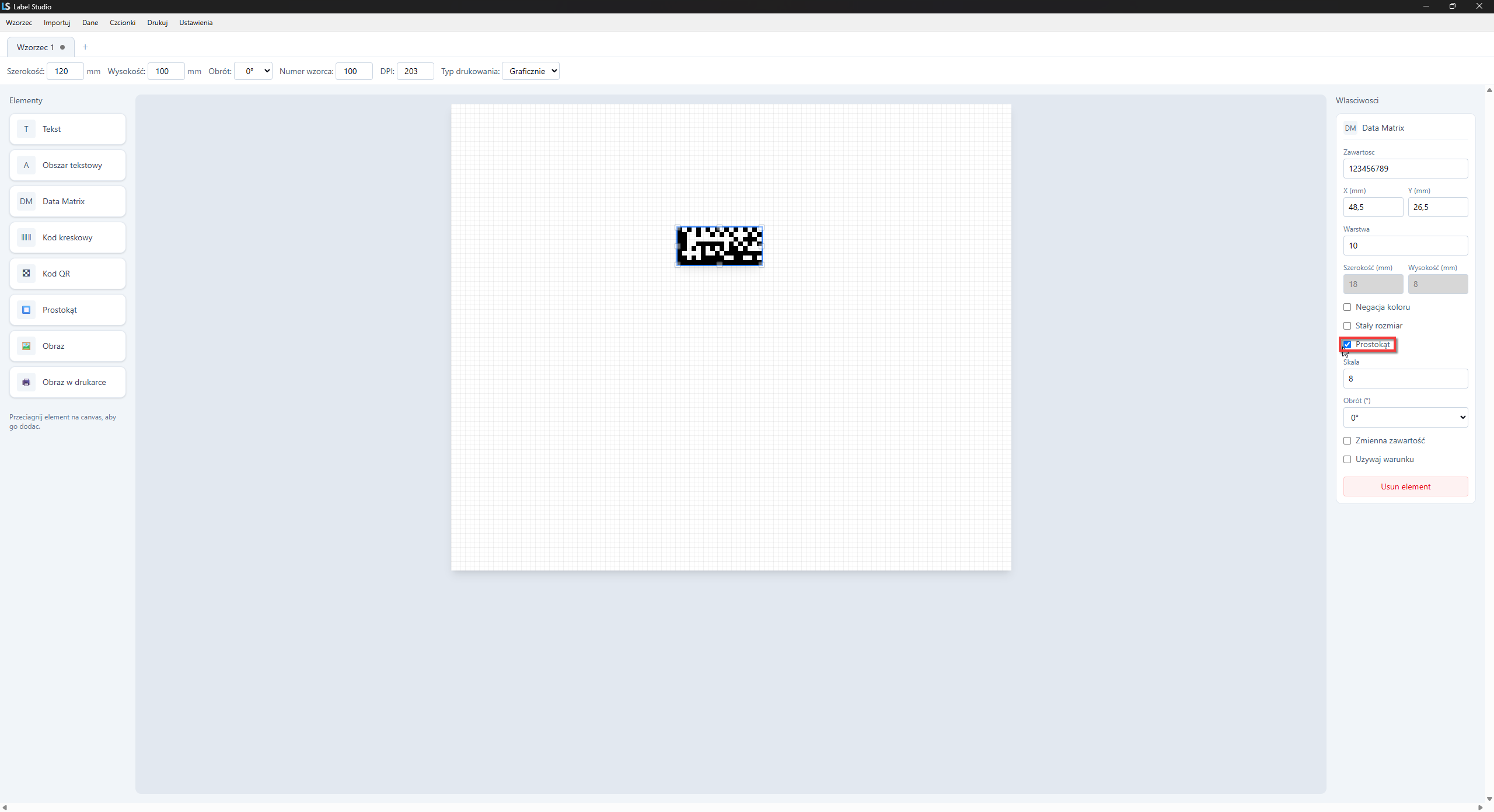Click the vertical scrollbar down arrow
This screenshot has width=1494, height=812.
(x=1489, y=799)
